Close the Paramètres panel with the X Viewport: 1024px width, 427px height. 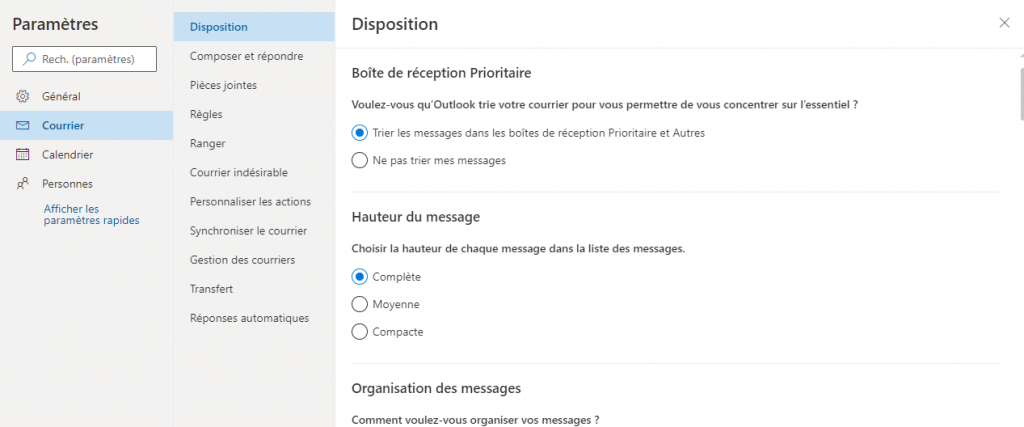(1004, 23)
